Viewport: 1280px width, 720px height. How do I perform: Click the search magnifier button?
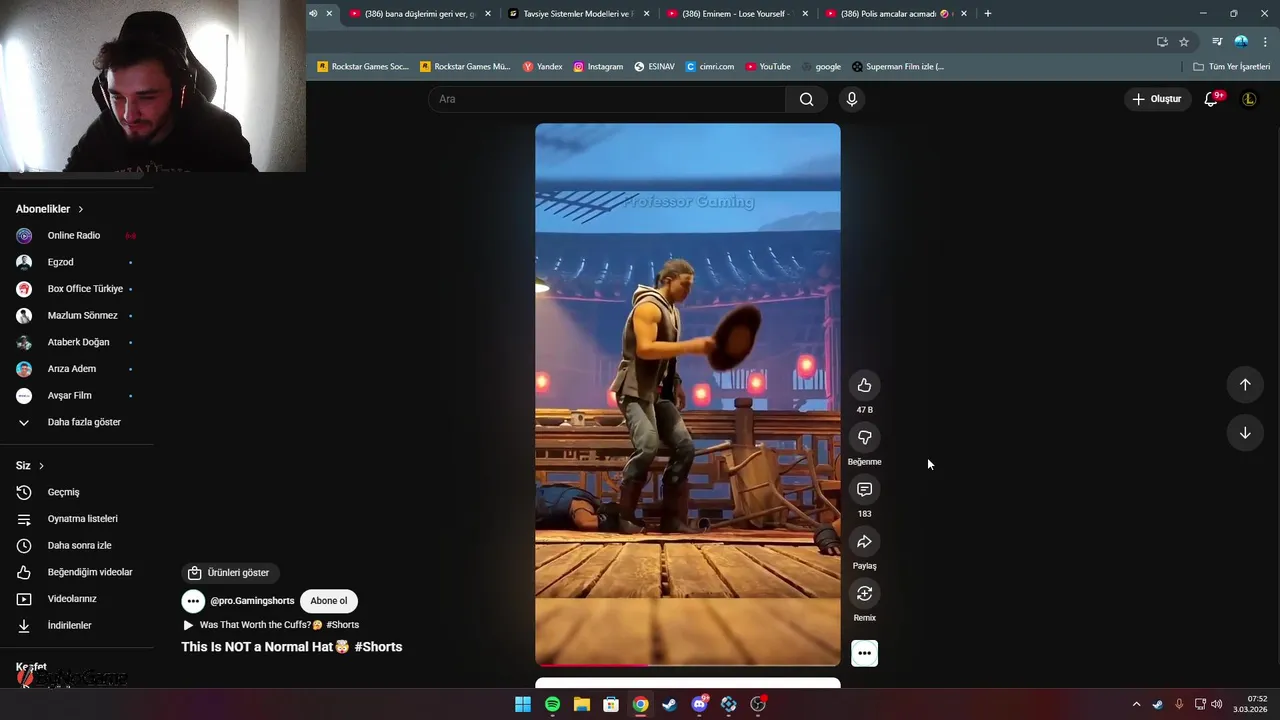(x=806, y=99)
